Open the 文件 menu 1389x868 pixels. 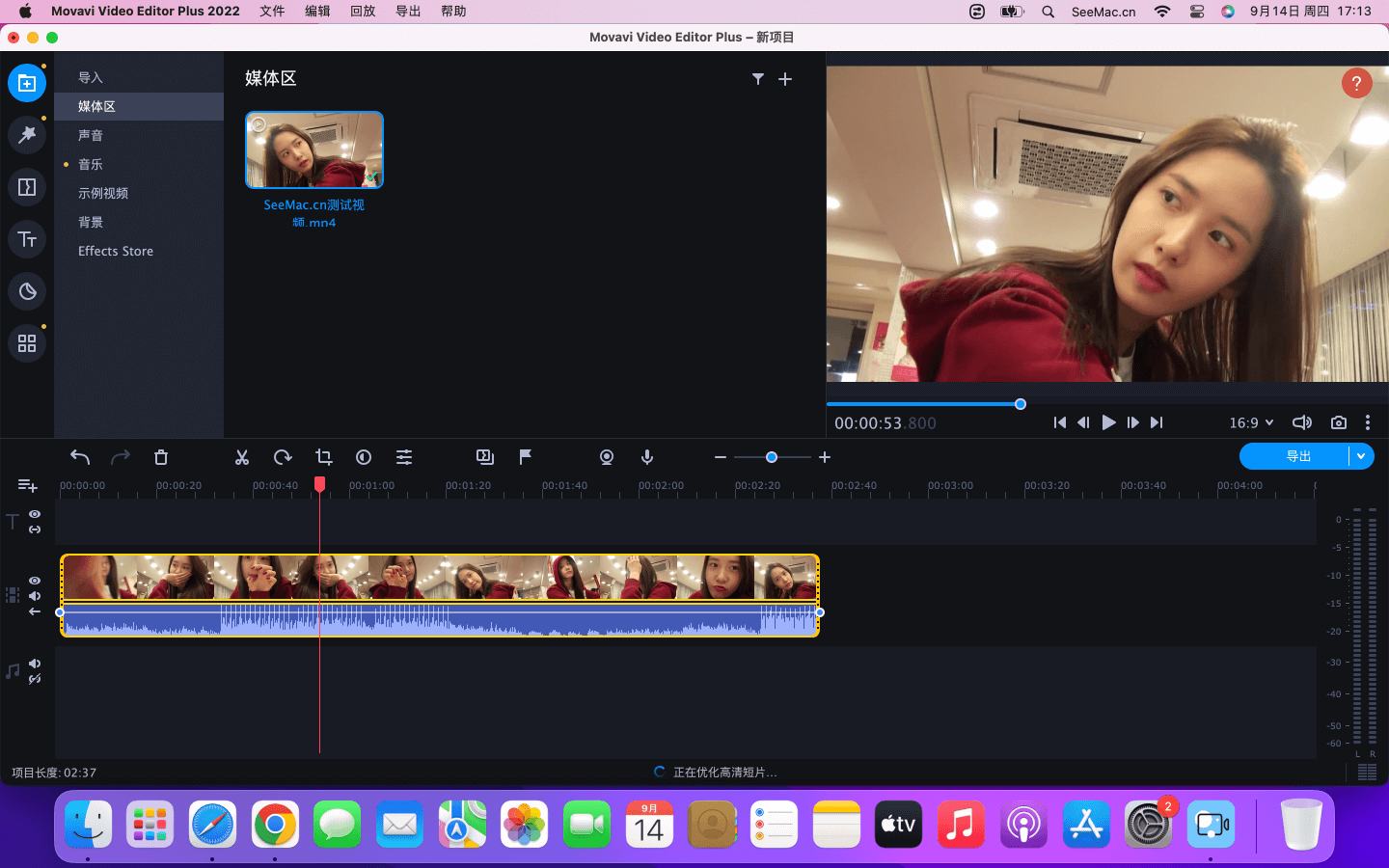pyautogui.click(x=272, y=12)
